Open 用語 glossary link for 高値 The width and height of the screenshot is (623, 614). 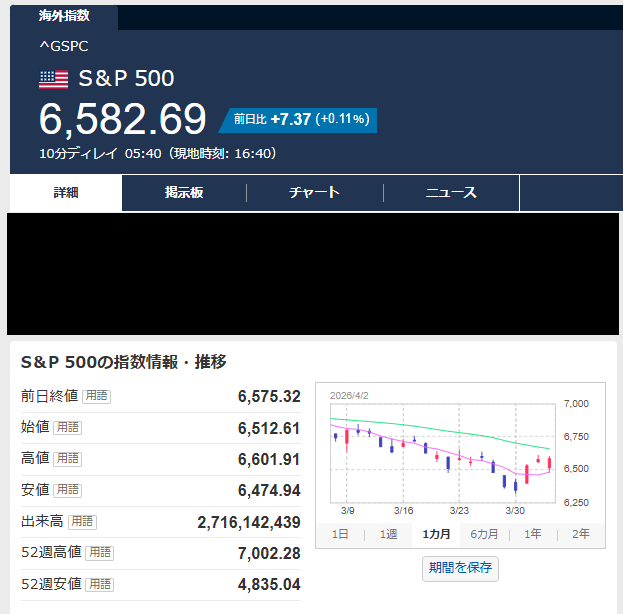point(69,458)
